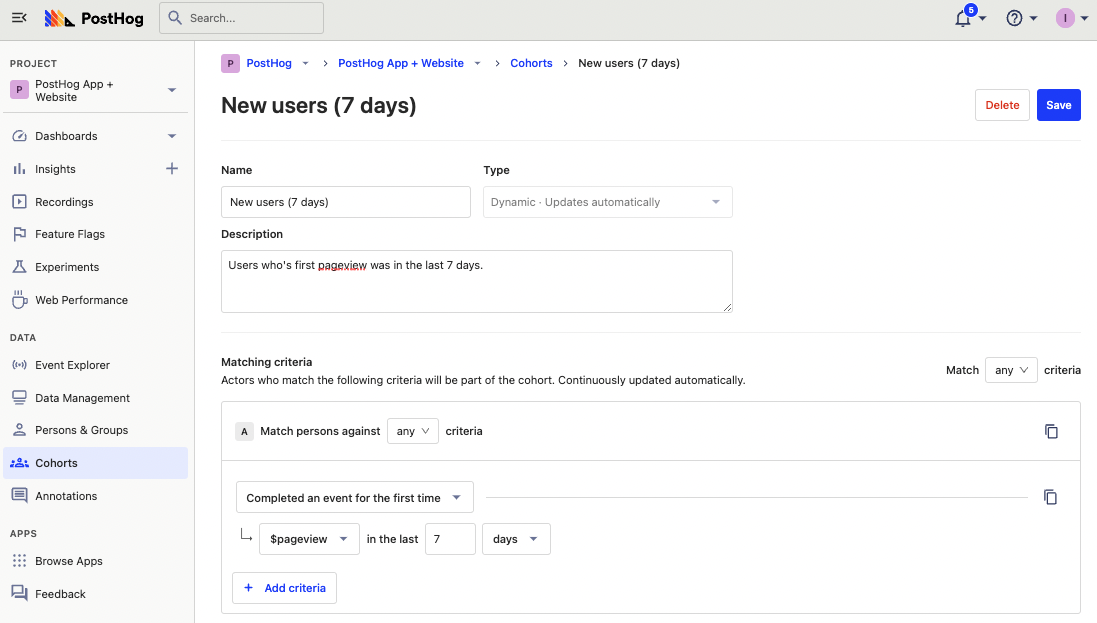This screenshot has width=1097, height=623.
Task: Open the Type dropdown showing Dynamic
Action: (x=607, y=201)
